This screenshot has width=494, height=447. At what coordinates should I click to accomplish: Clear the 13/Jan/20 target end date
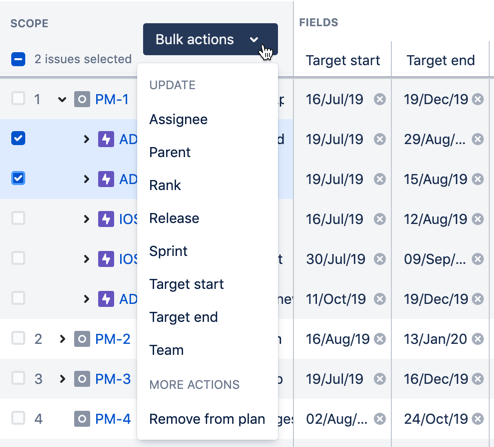(x=478, y=339)
